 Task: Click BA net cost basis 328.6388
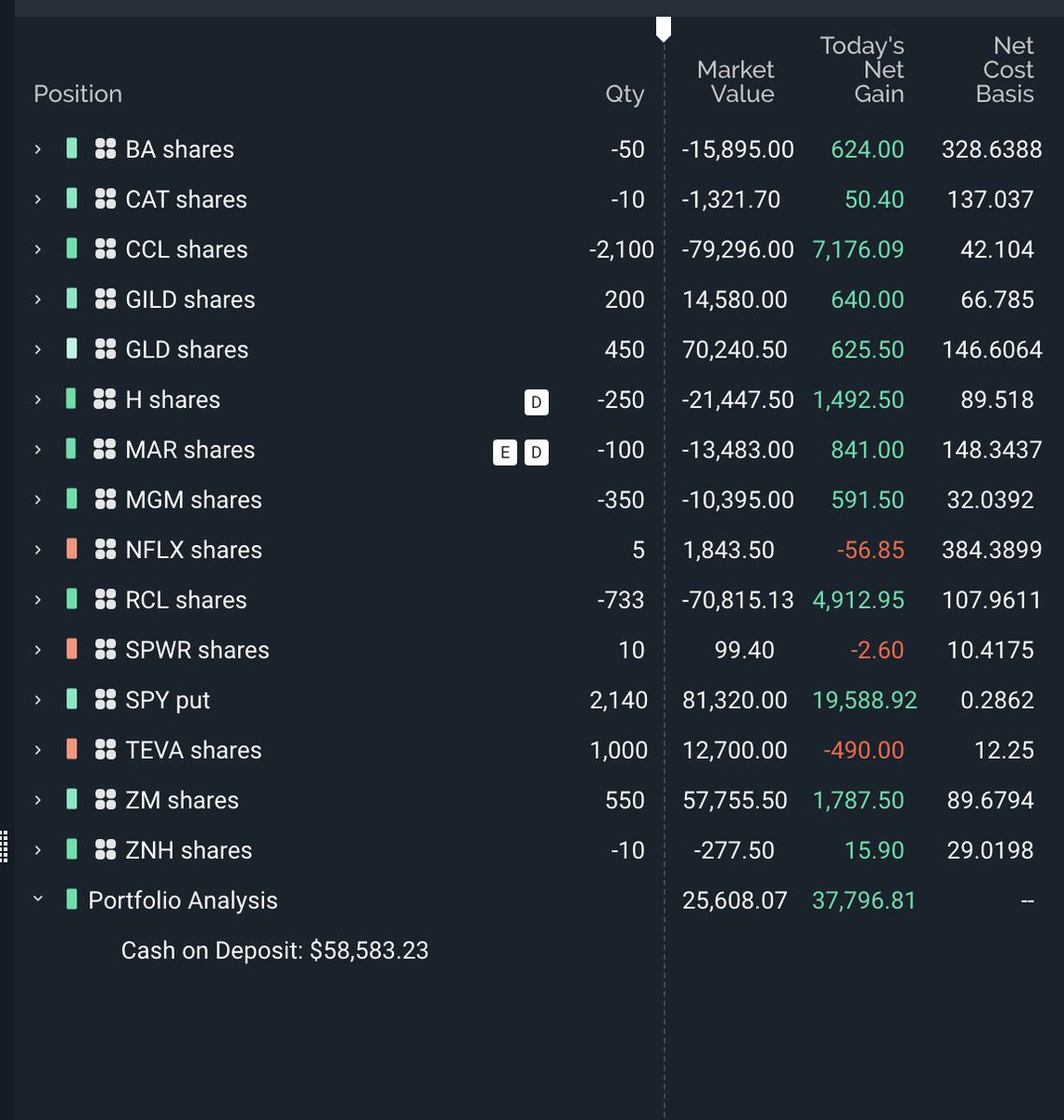pos(992,149)
